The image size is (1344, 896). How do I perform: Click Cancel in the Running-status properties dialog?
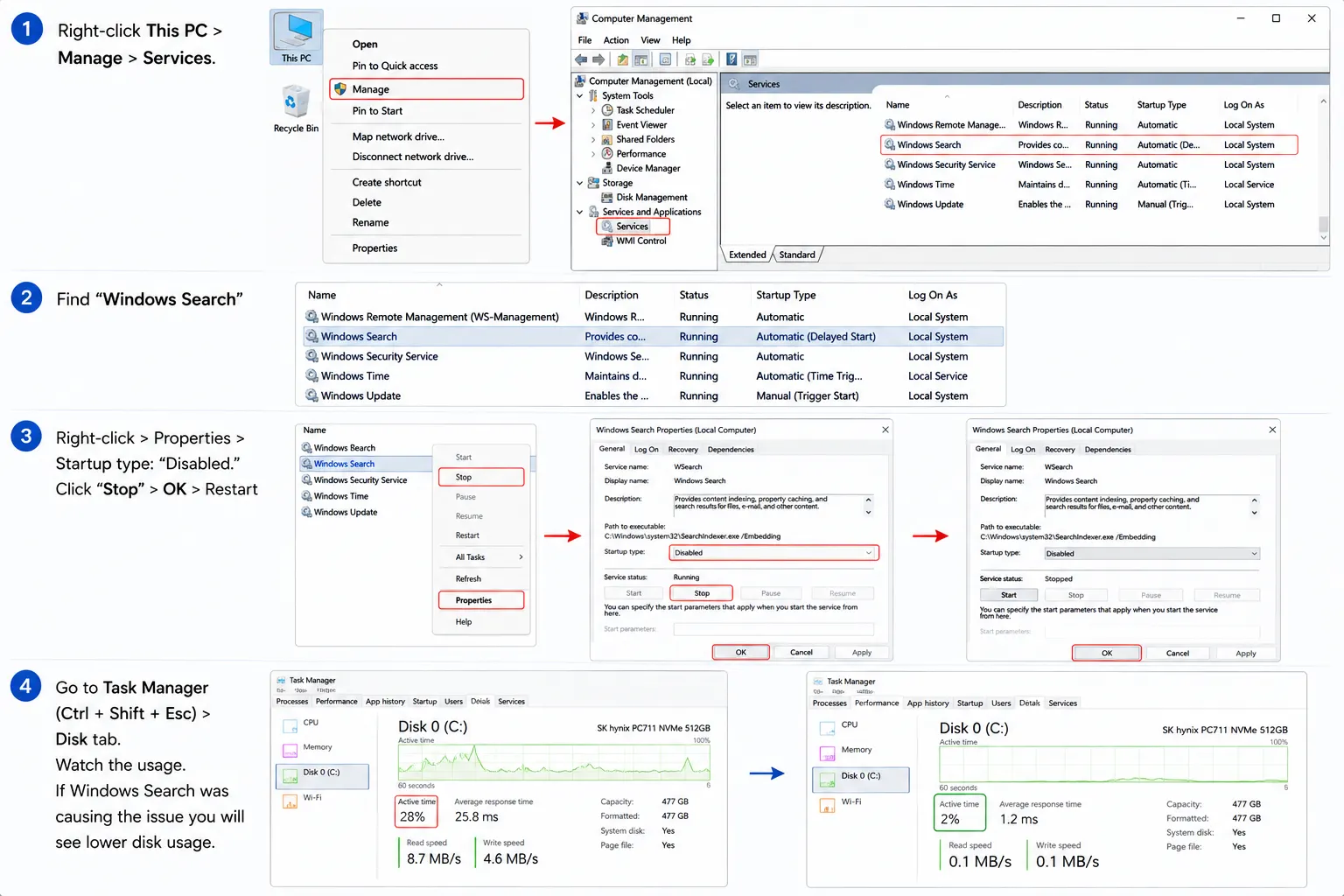[x=801, y=653]
